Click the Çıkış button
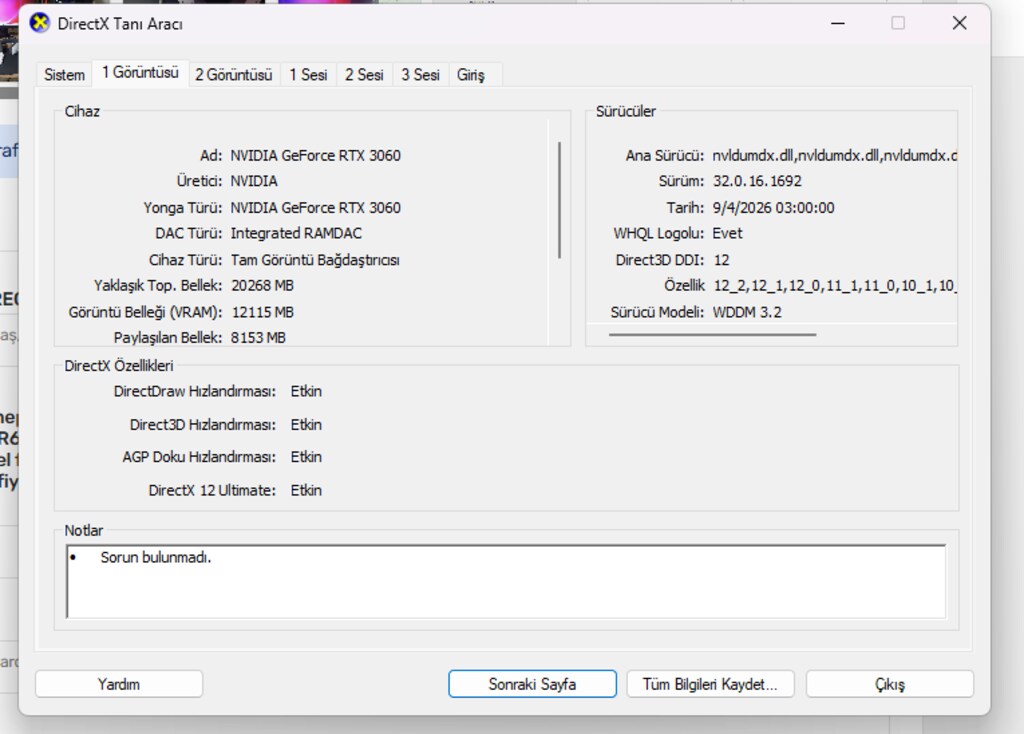Image resolution: width=1024 pixels, height=734 pixels. coord(889,684)
